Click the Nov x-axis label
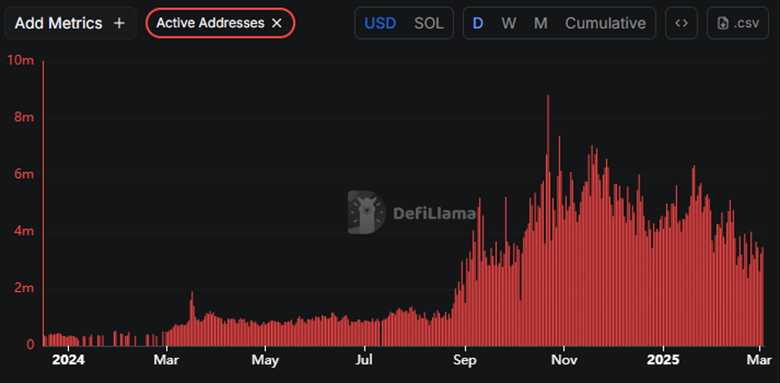 (x=563, y=360)
